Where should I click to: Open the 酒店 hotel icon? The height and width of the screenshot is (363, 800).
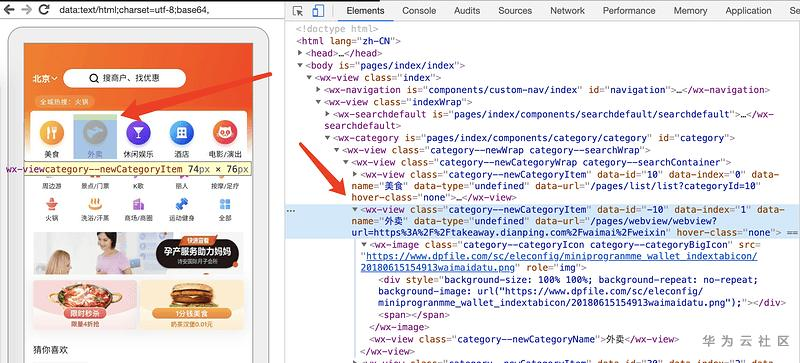click(x=182, y=133)
